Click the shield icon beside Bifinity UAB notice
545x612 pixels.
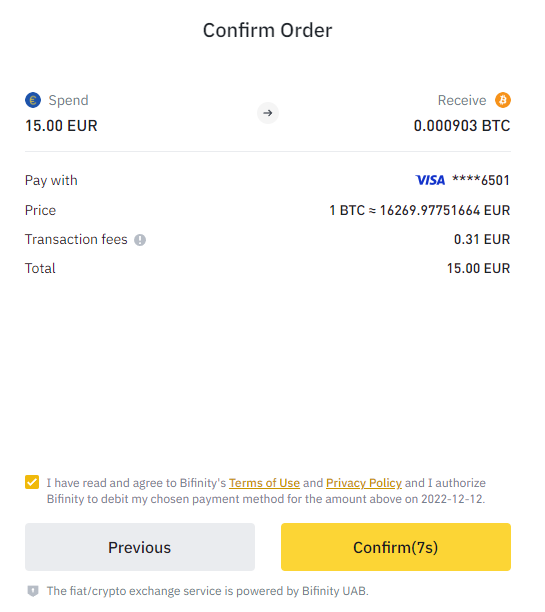click(x=33, y=591)
